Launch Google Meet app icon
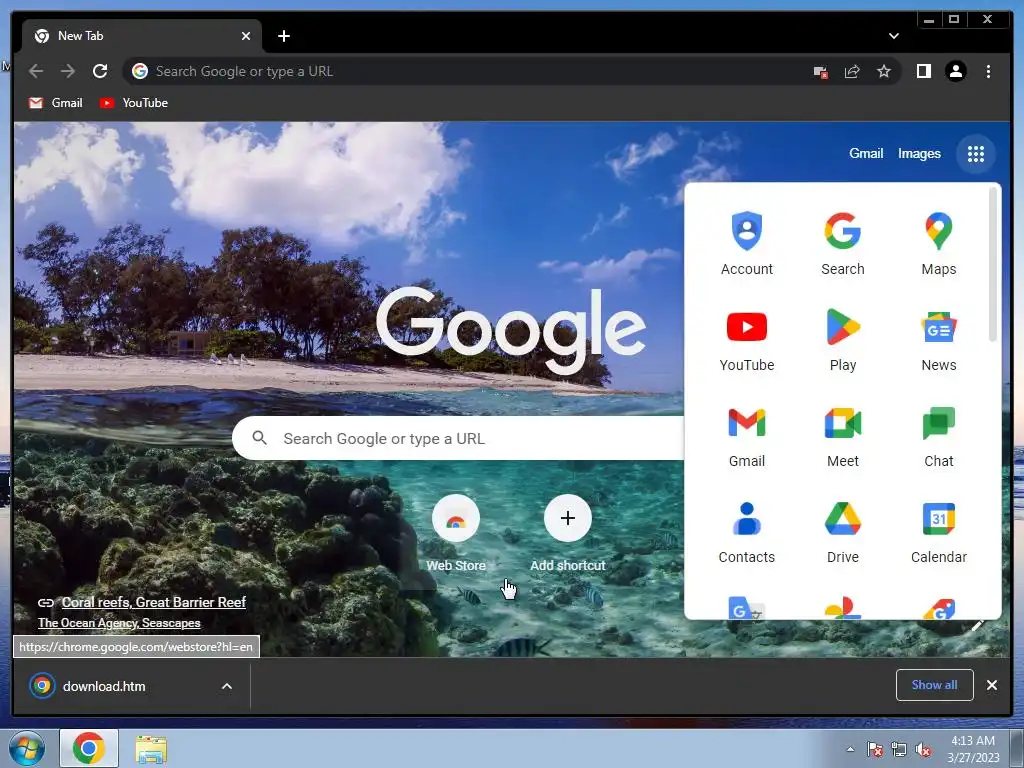The height and width of the screenshot is (768, 1024). pyautogui.click(x=842, y=435)
